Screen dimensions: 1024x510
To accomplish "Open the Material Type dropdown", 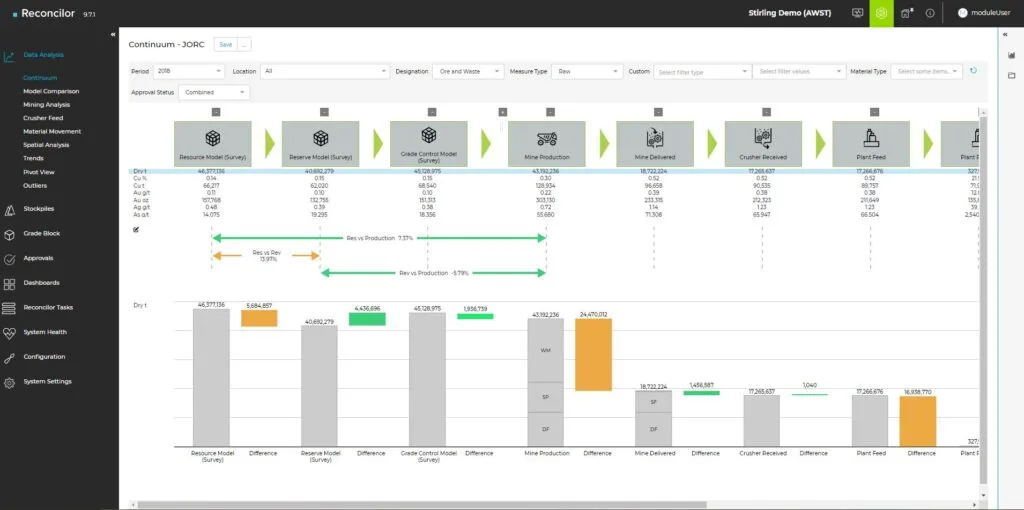I will (x=927, y=71).
